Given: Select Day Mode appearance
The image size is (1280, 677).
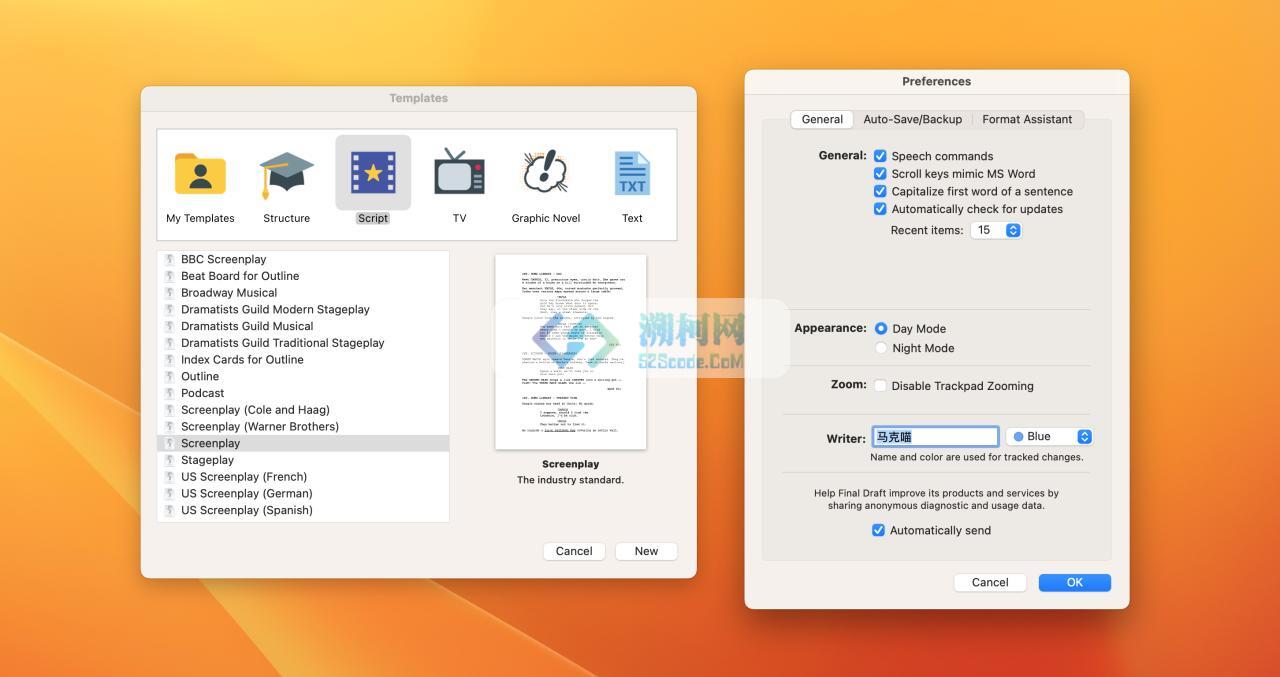Looking at the screenshot, I should (881, 328).
